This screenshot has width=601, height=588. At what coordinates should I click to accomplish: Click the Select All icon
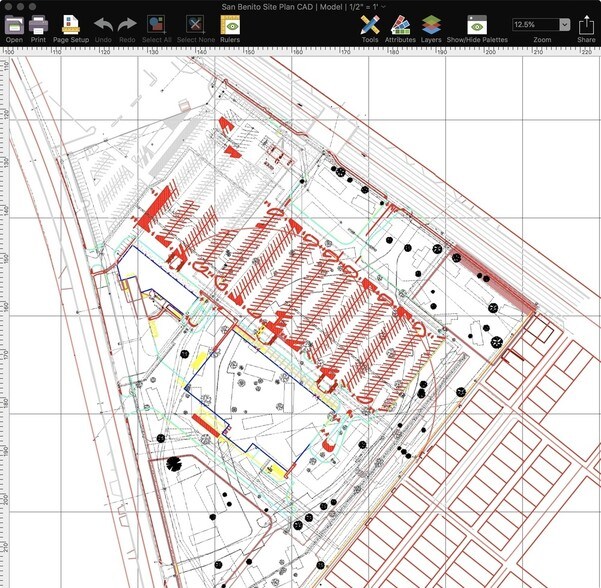156,25
